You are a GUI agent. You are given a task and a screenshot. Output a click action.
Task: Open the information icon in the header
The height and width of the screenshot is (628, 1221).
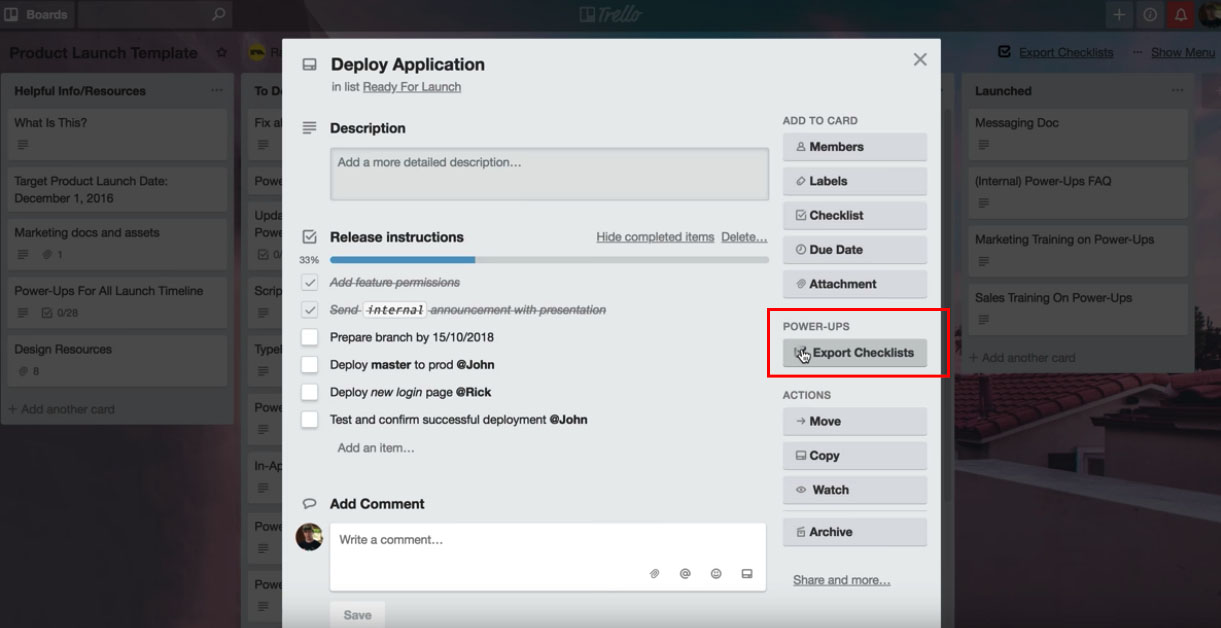point(1150,15)
